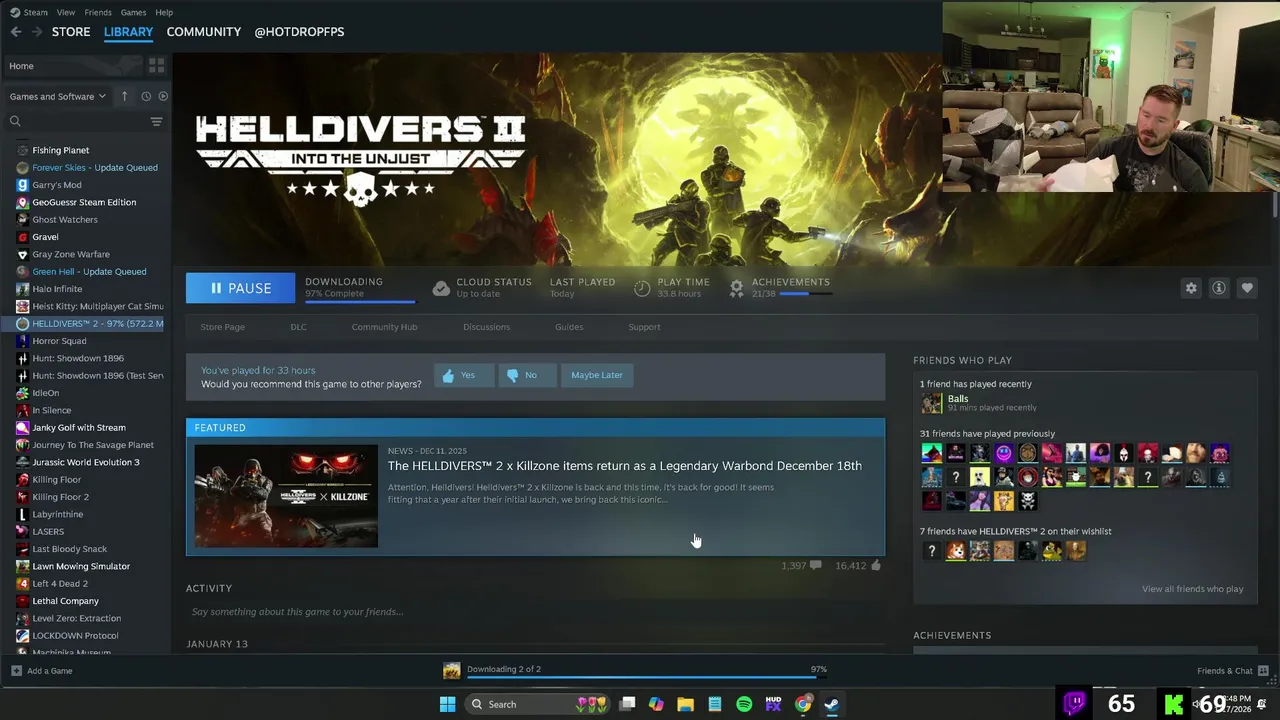Open Store Page link
This screenshot has height=720, width=1280.
[222, 327]
